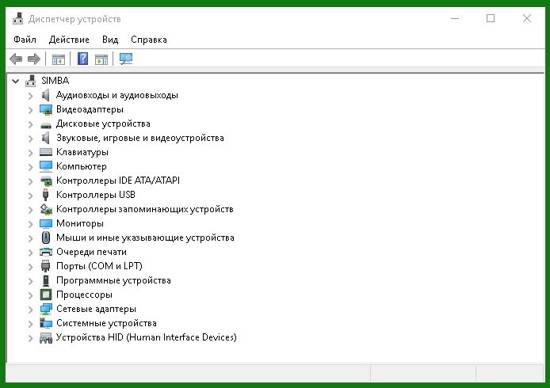Open the Файл menu
Image resolution: width=550 pixels, height=388 pixels.
25,40
